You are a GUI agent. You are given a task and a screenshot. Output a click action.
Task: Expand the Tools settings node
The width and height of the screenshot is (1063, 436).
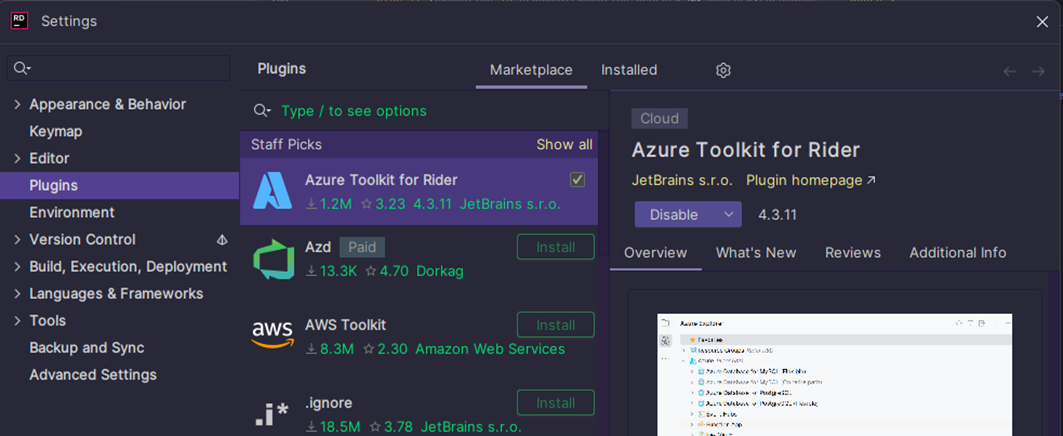click(17, 321)
